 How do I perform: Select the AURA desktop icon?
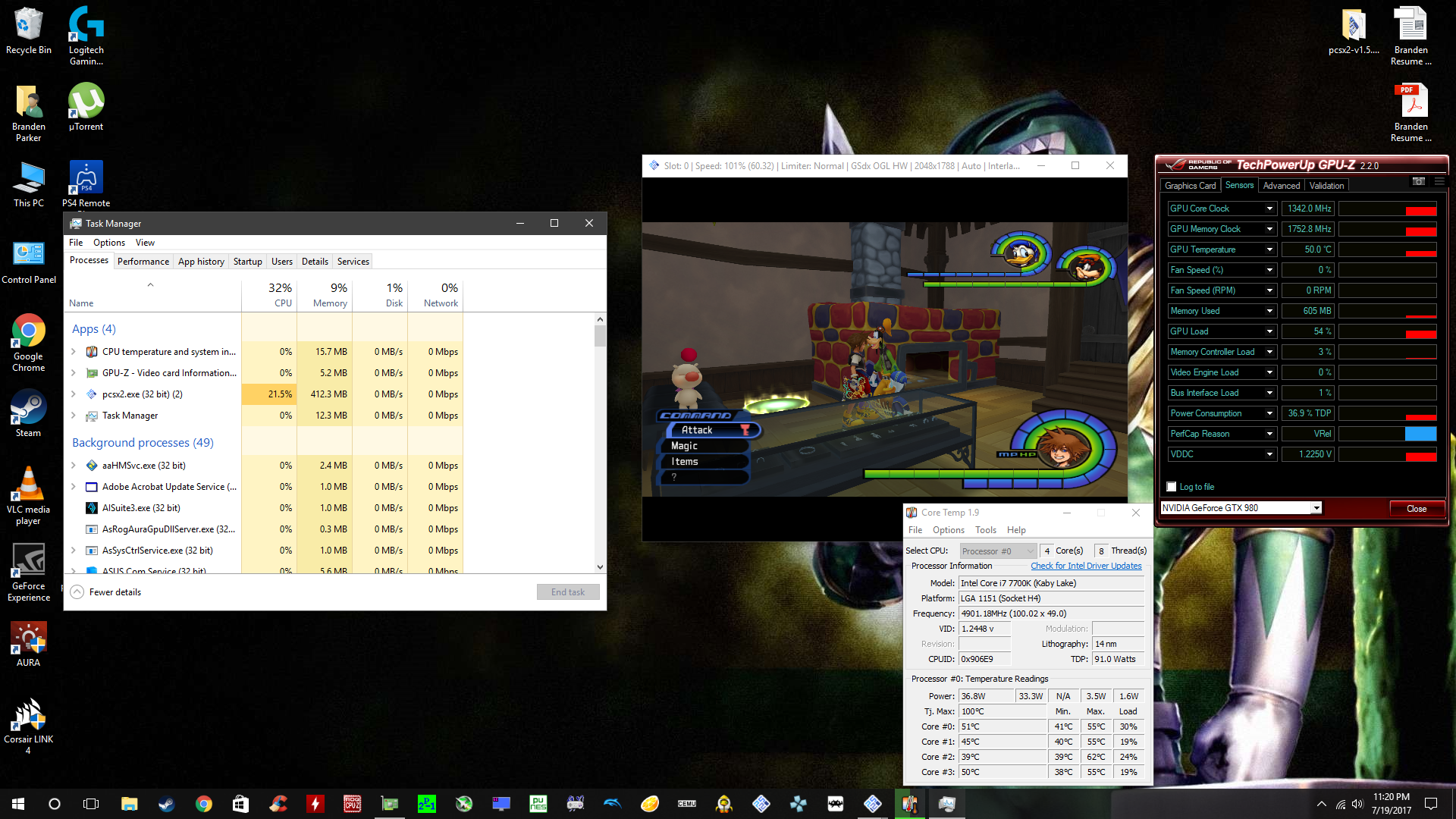(x=28, y=645)
